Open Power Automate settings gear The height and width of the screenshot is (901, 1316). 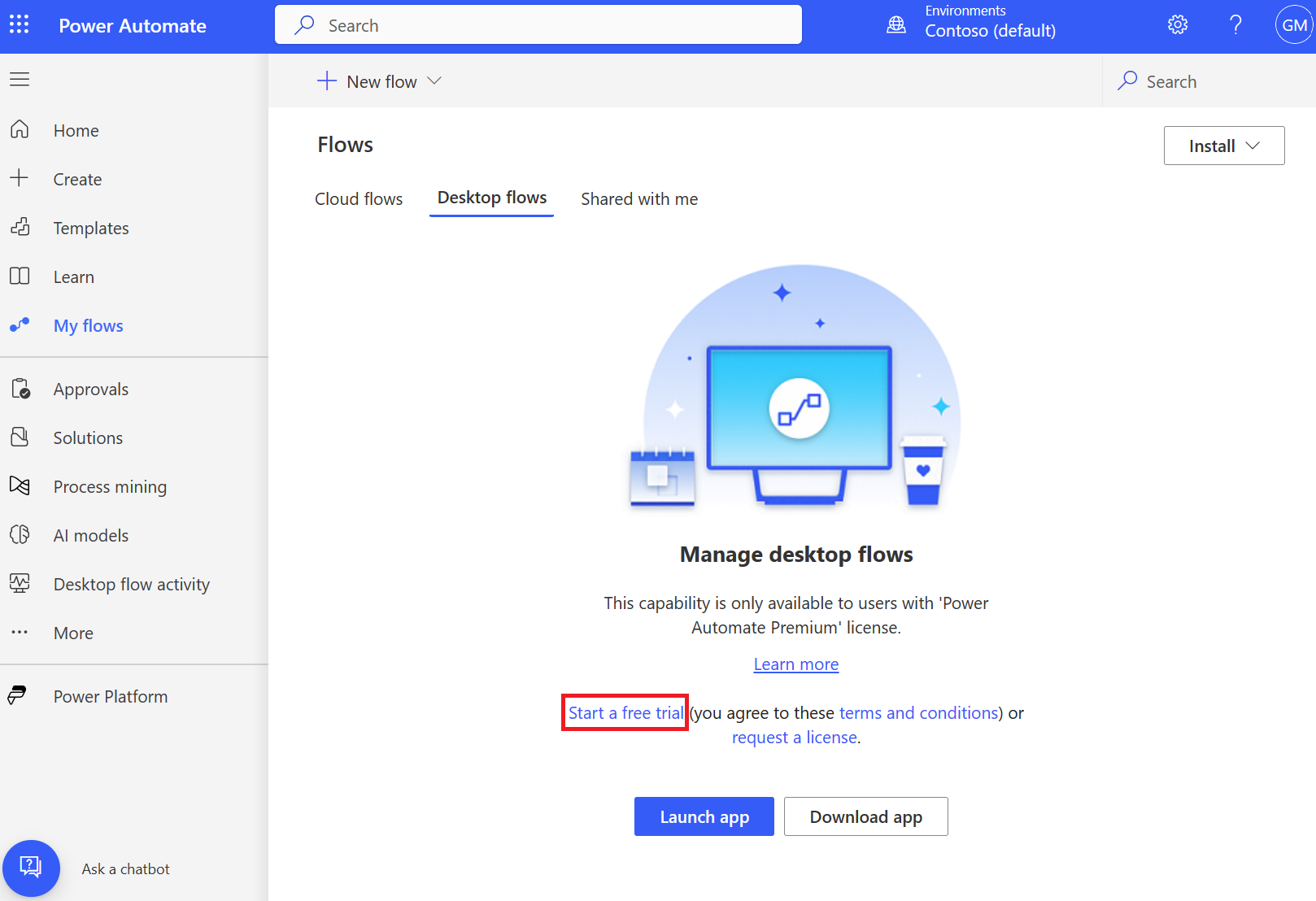(1177, 24)
